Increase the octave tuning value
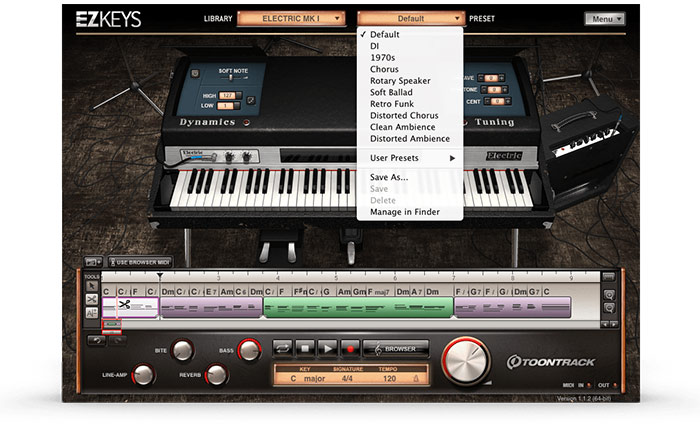700x430 pixels. 502,78
